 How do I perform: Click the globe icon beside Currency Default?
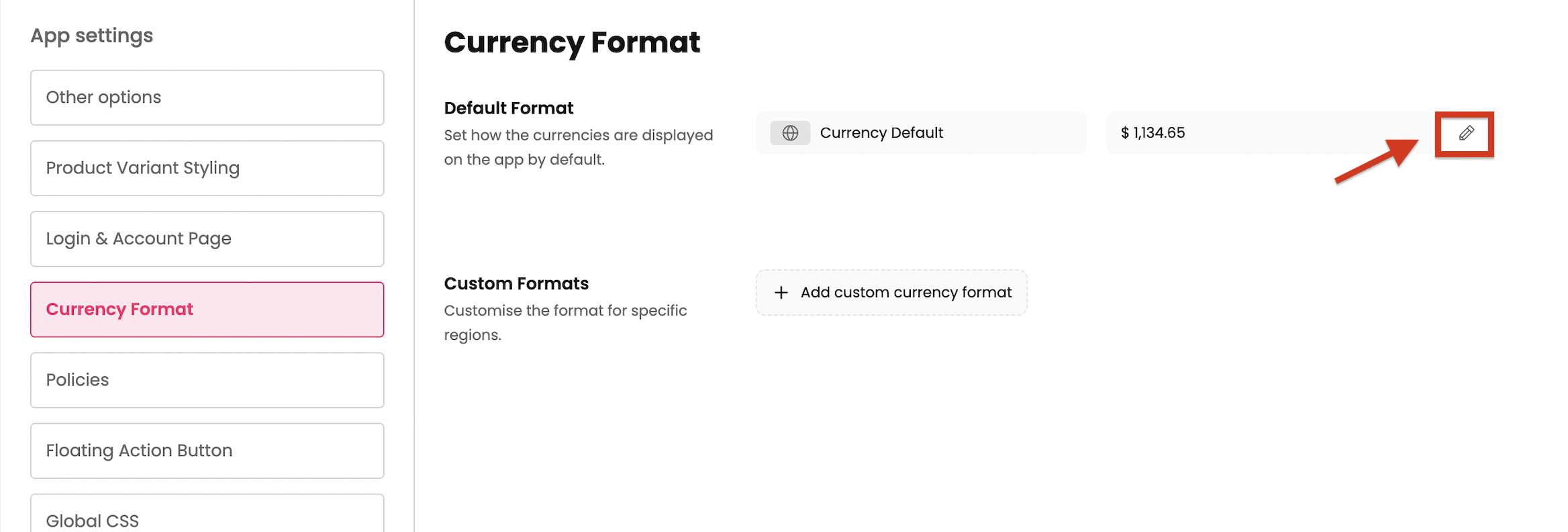point(790,133)
